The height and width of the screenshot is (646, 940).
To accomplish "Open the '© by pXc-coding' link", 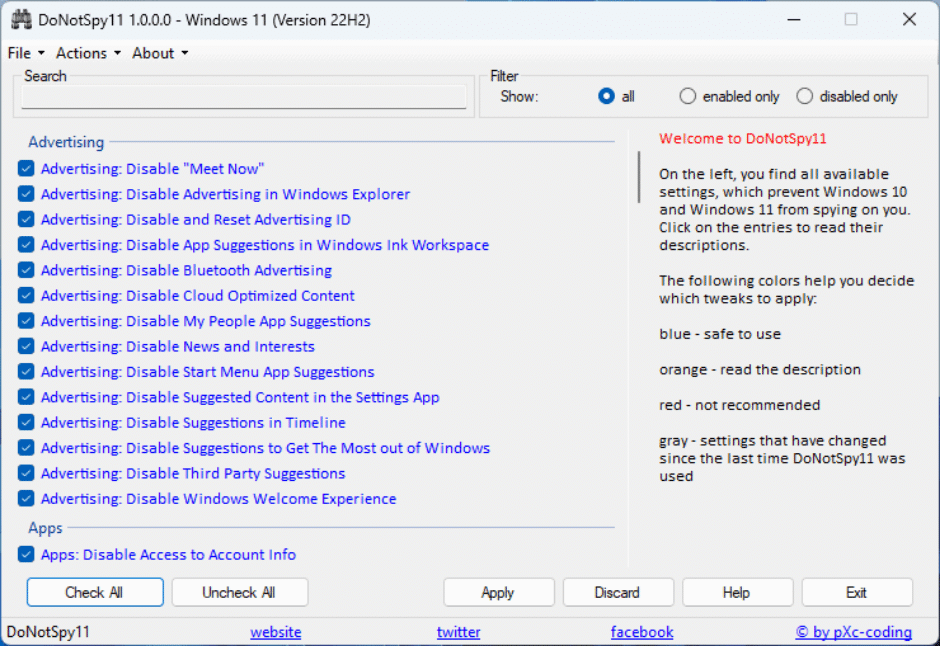I will point(854,632).
